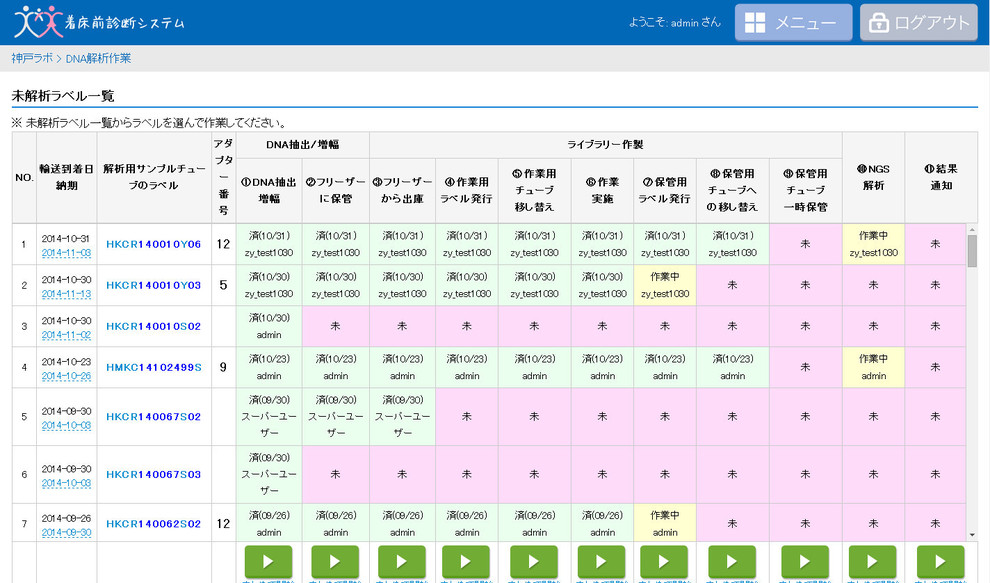
Task: Click due date 2014-10-26 link
Action: 66,376
